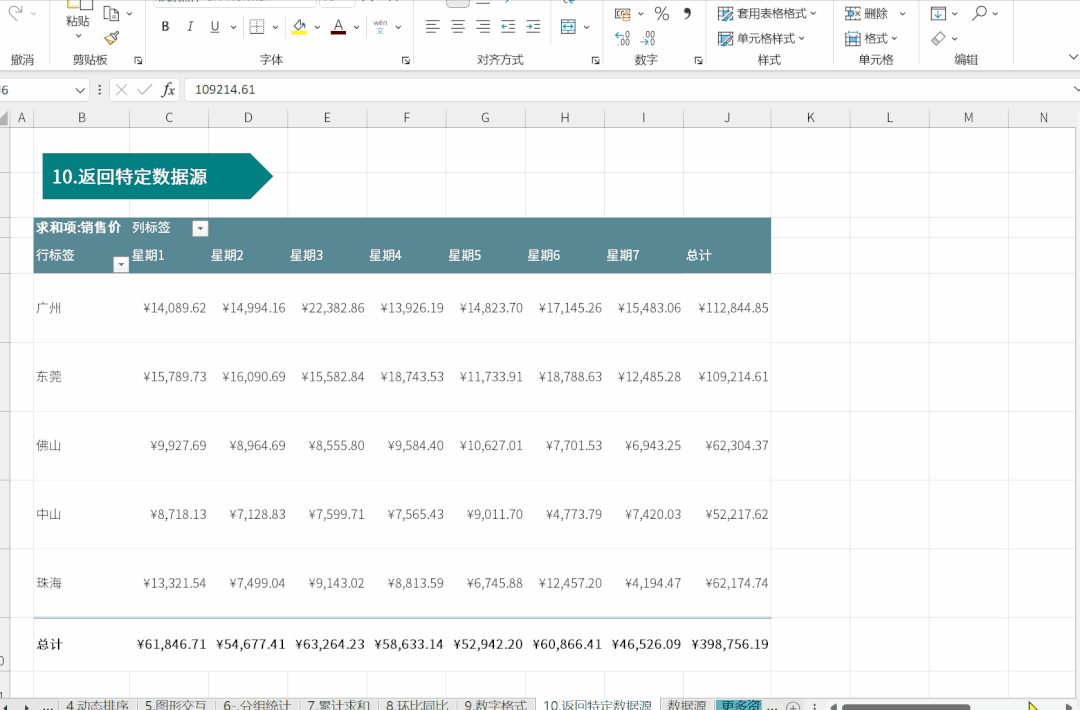Toggle italic formatting
This screenshot has width=1080, height=710.
(190, 27)
